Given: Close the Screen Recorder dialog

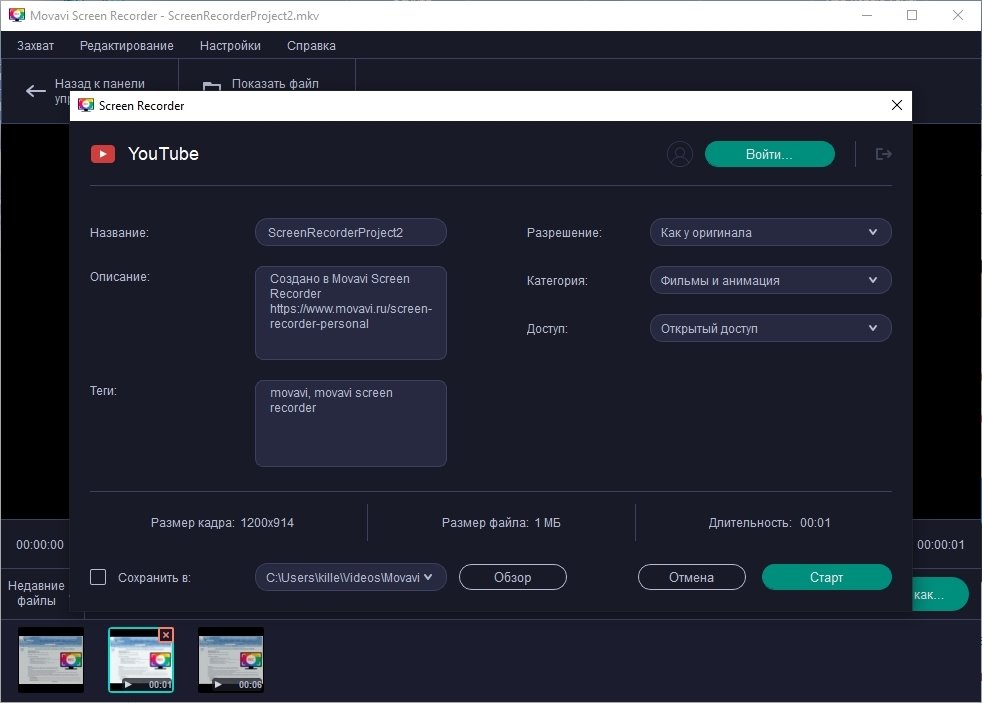Looking at the screenshot, I should [896, 105].
